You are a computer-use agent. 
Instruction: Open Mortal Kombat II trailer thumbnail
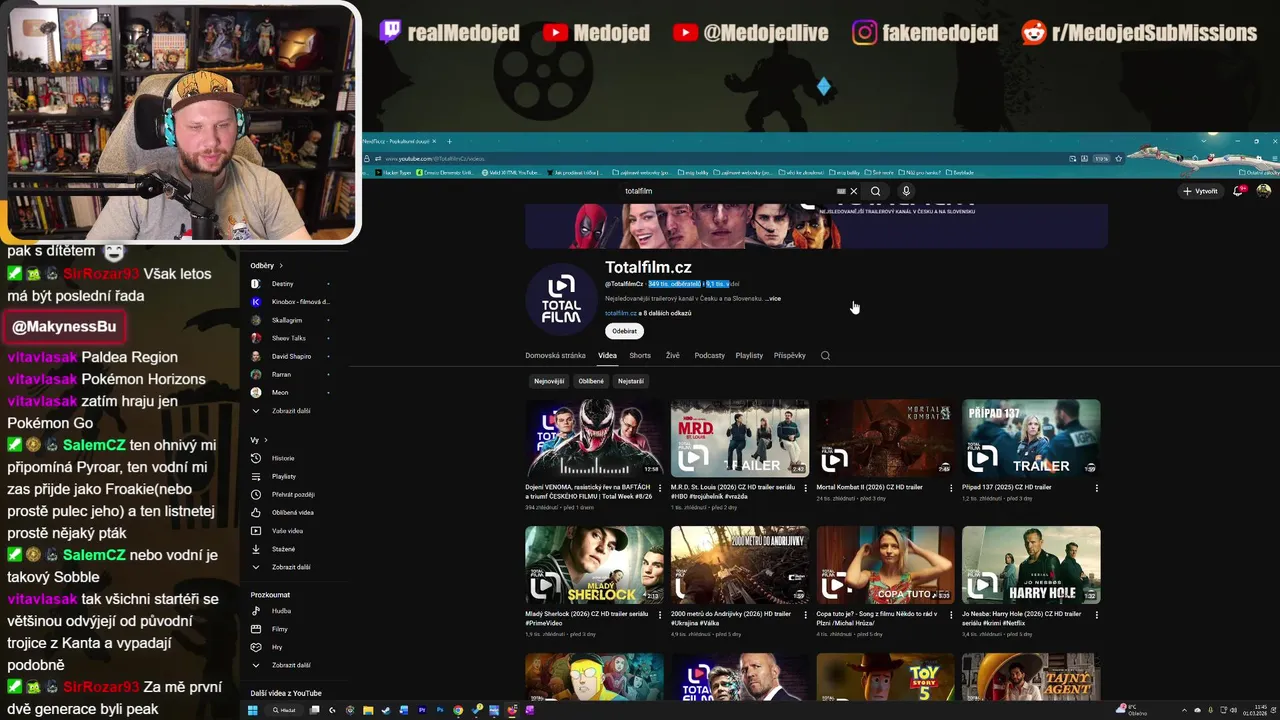click(885, 438)
